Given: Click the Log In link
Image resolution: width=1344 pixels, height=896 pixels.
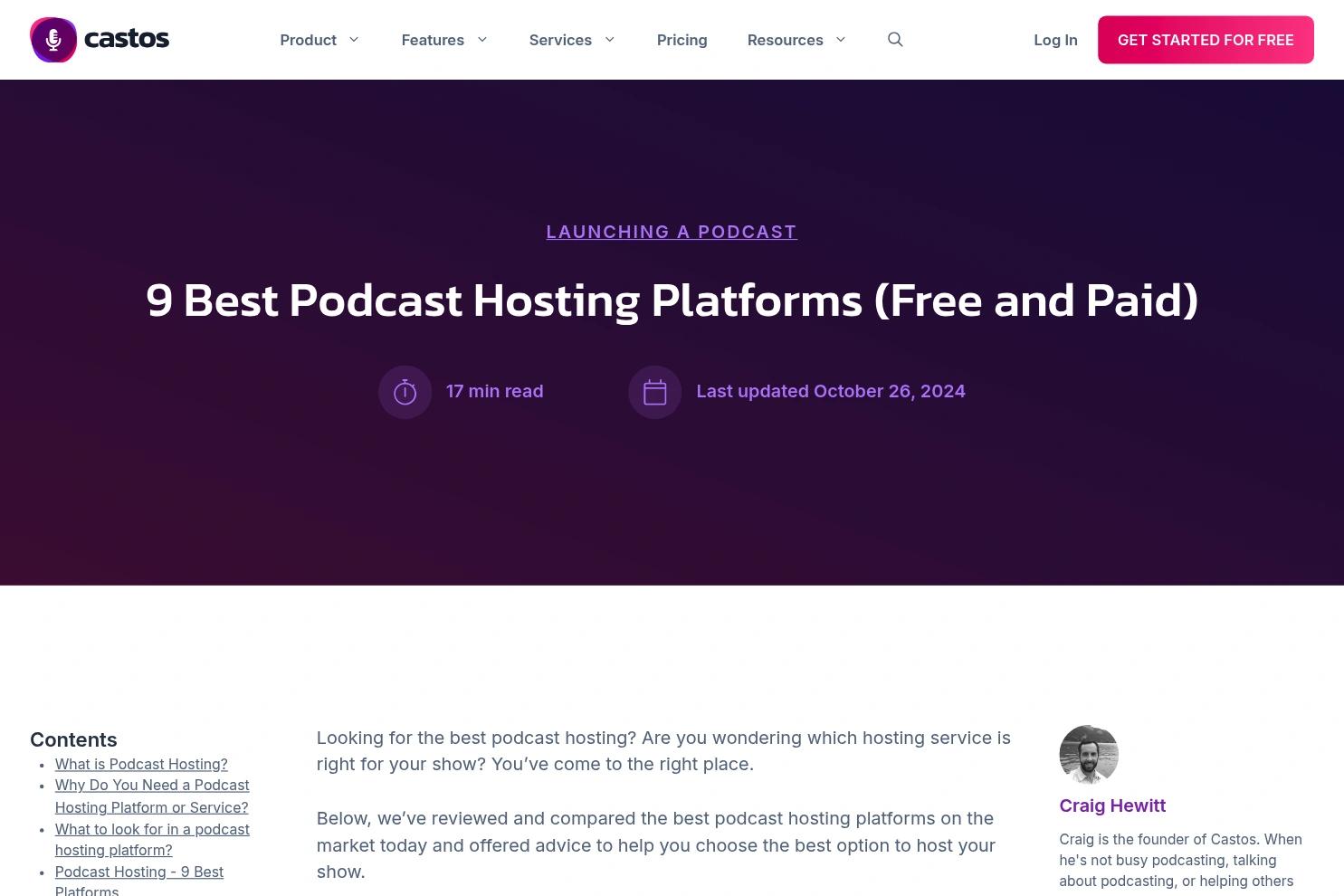Looking at the screenshot, I should pyautogui.click(x=1055, y=40).
